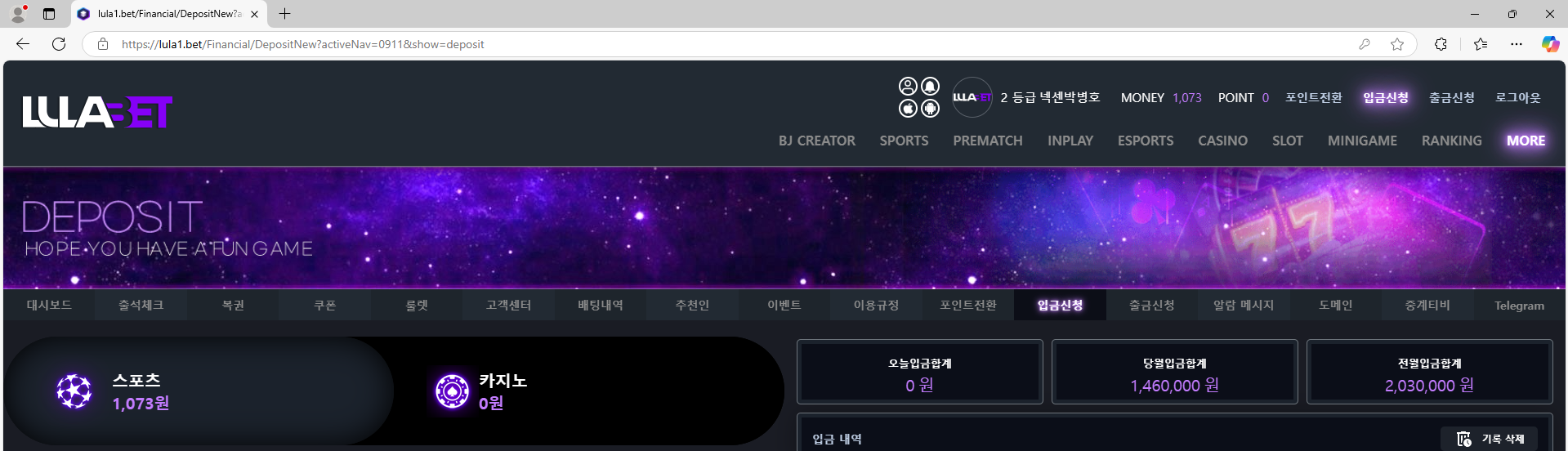The height and width of the screenshot is (451, 1568).
Task: Click the LULABET logo at top left
Action: point(97,112)
